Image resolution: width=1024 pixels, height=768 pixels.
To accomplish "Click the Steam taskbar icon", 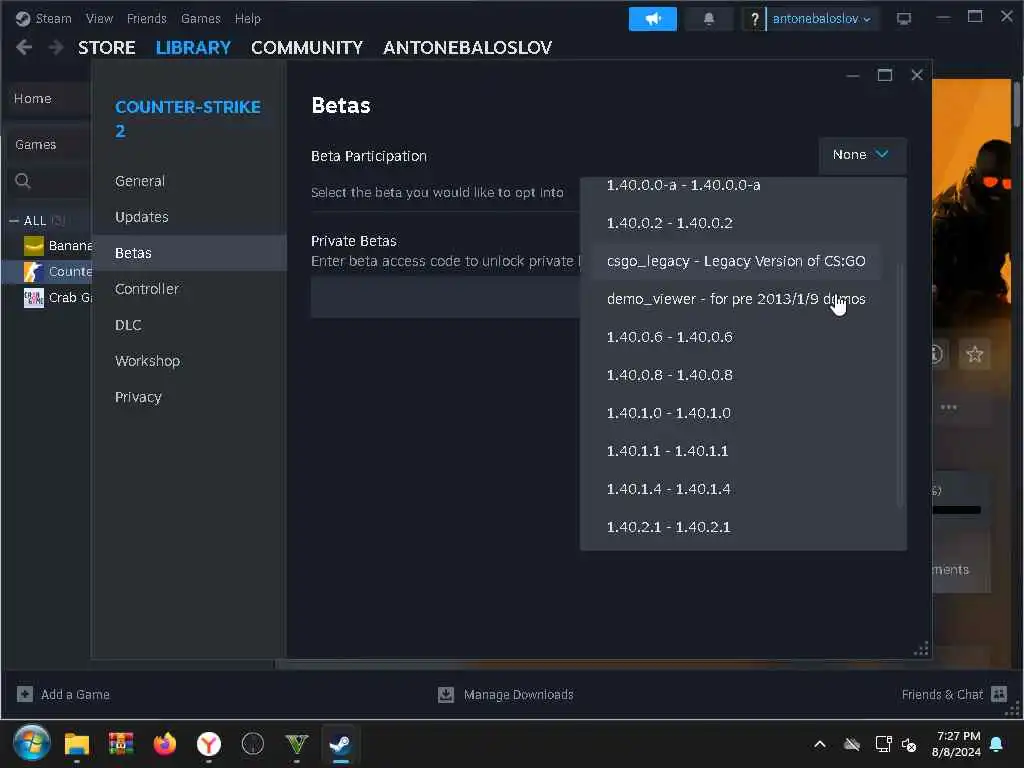I will point(340,744).
